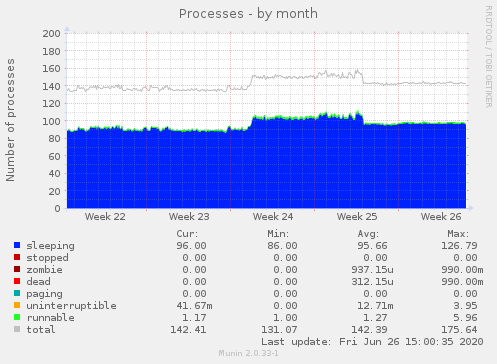Click the Week 22 axis label
The width and height of the screenshot is (497, 364).
[x=105, y=217]
